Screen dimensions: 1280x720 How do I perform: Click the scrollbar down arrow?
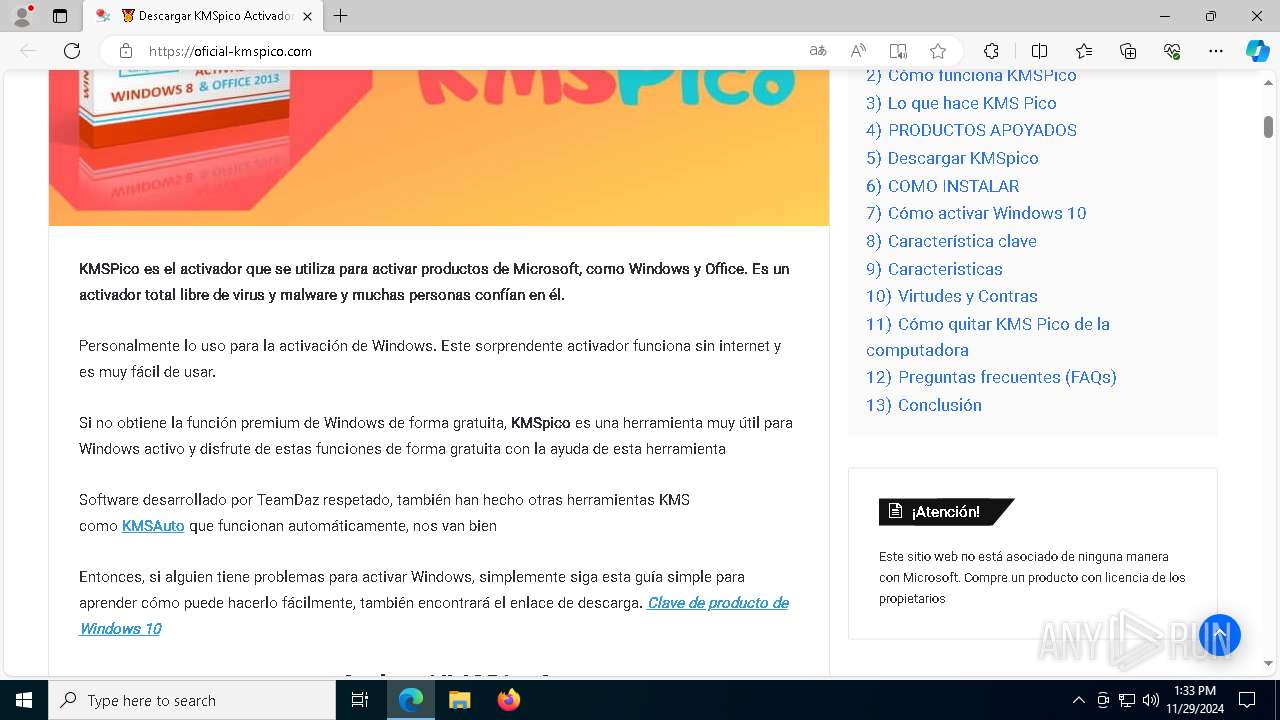point(1268,663)
